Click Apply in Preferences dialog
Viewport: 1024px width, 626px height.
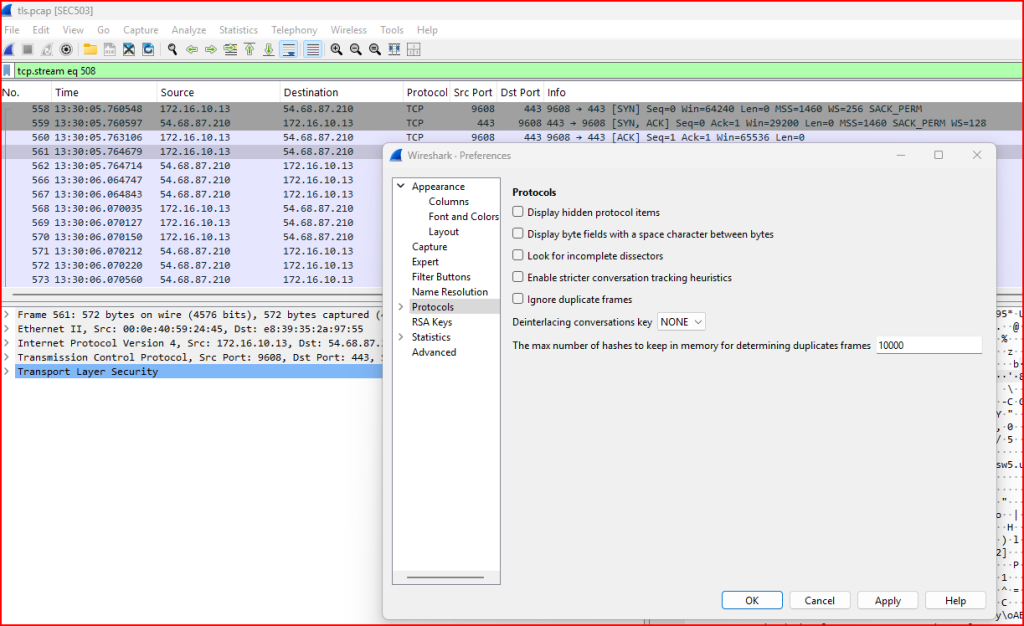[888, 601]
